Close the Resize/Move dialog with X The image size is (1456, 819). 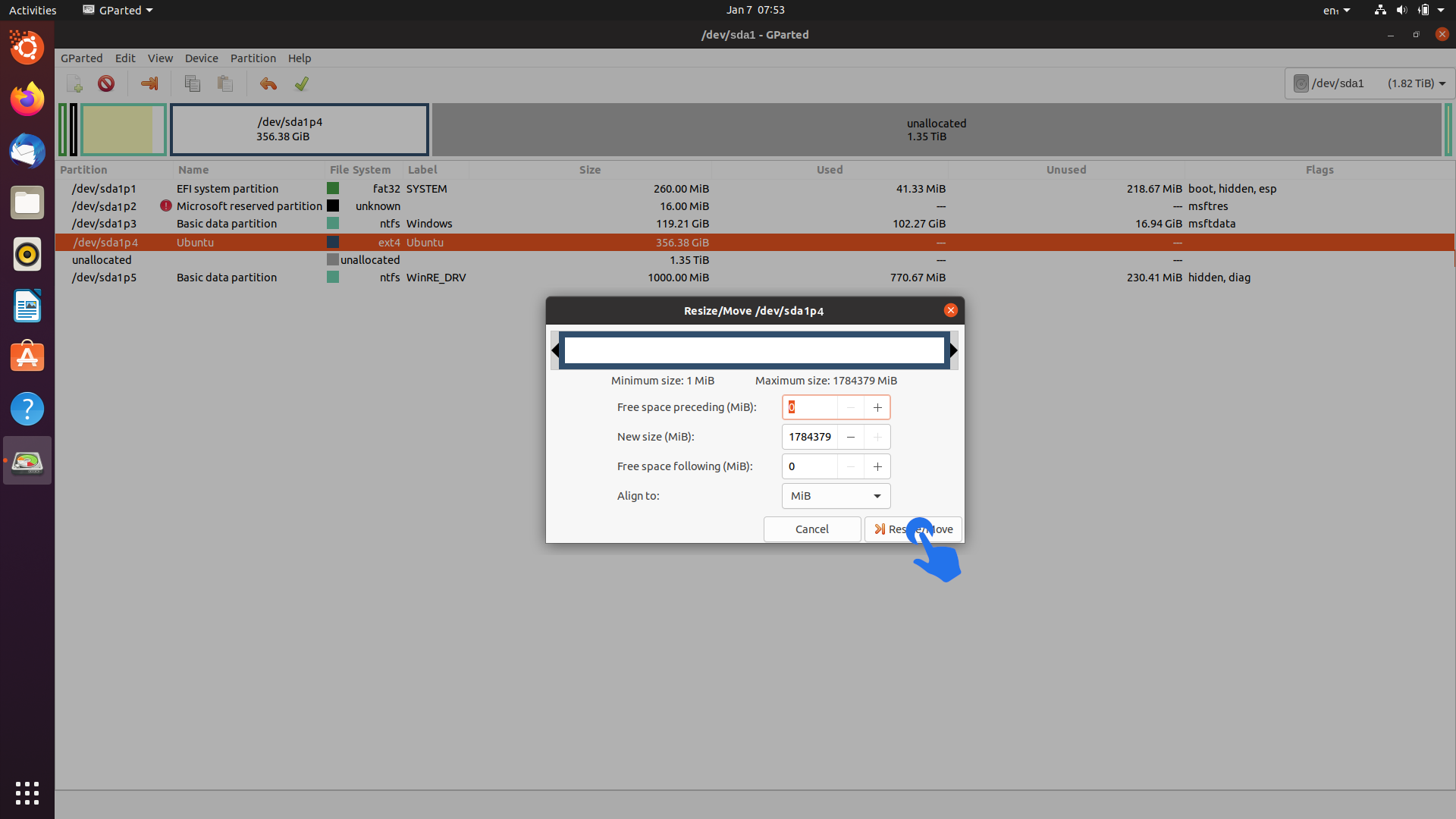tap(950, 310)
